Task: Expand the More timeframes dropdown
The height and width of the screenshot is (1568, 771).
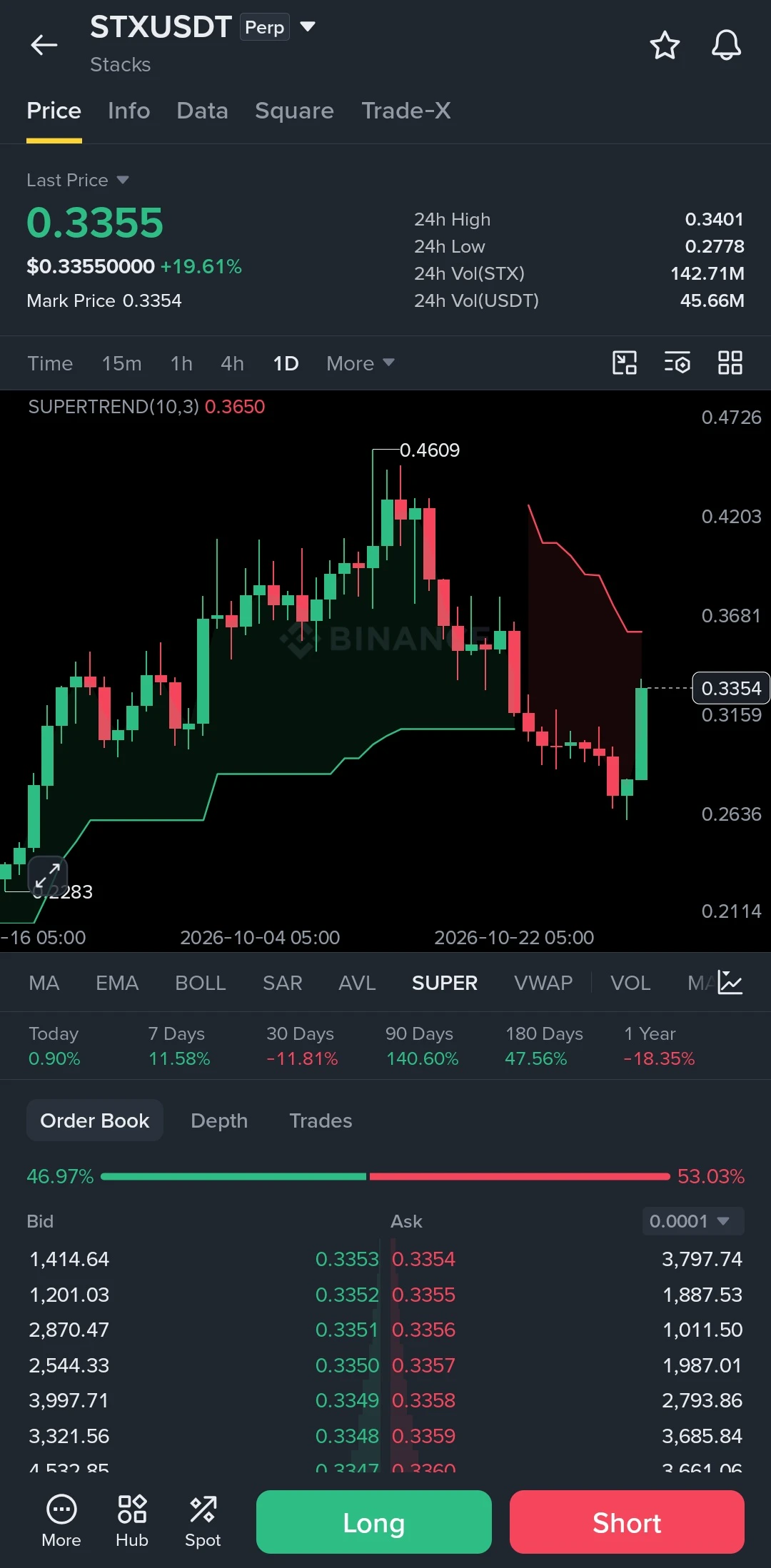Action: pyautogui.click(x=361, y=363)
